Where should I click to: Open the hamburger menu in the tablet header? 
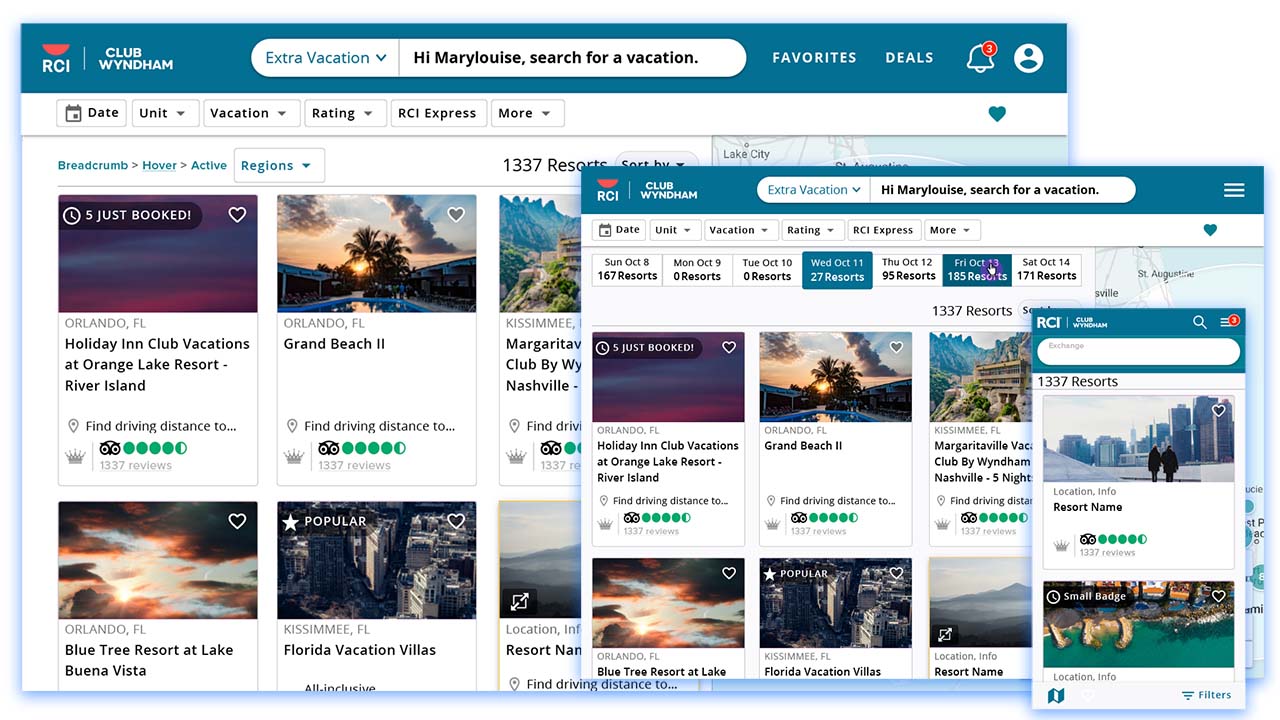click(1234, 190)
